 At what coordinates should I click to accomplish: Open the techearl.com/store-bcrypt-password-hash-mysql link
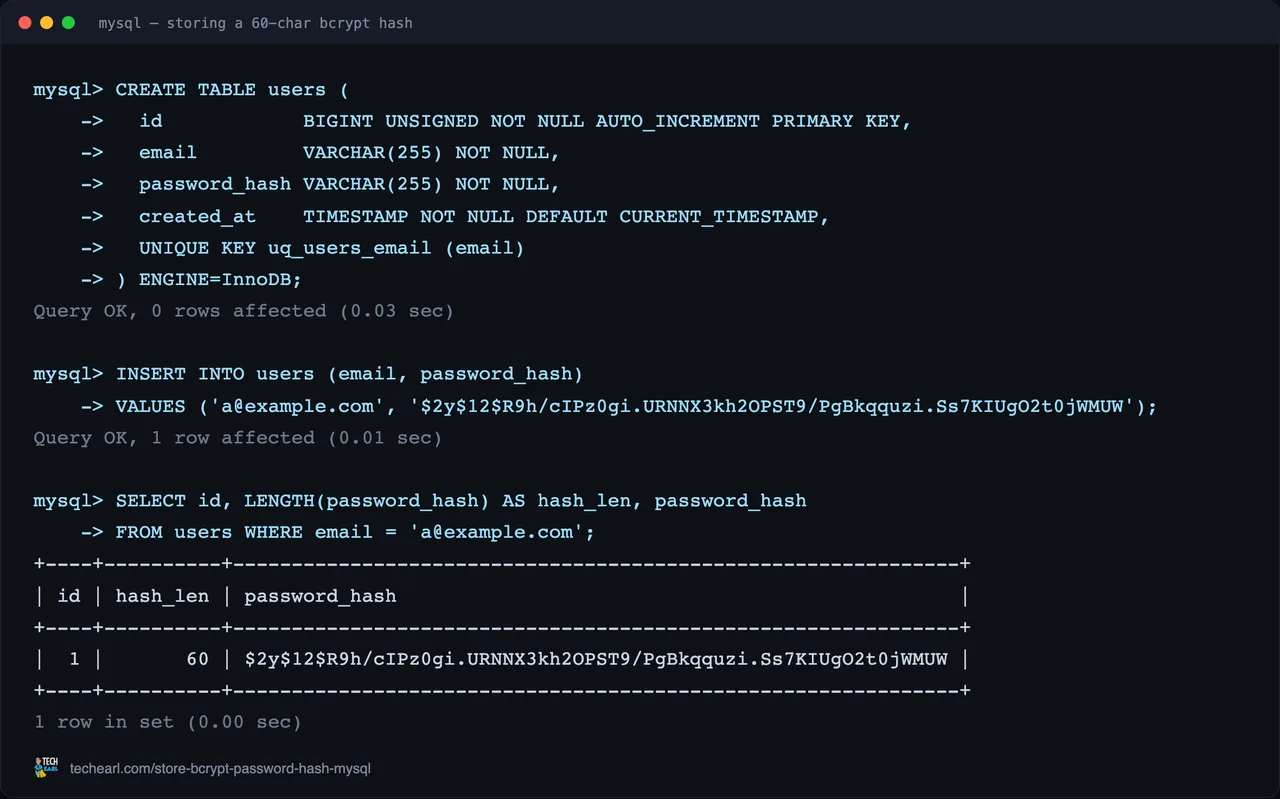coord(220,769)
